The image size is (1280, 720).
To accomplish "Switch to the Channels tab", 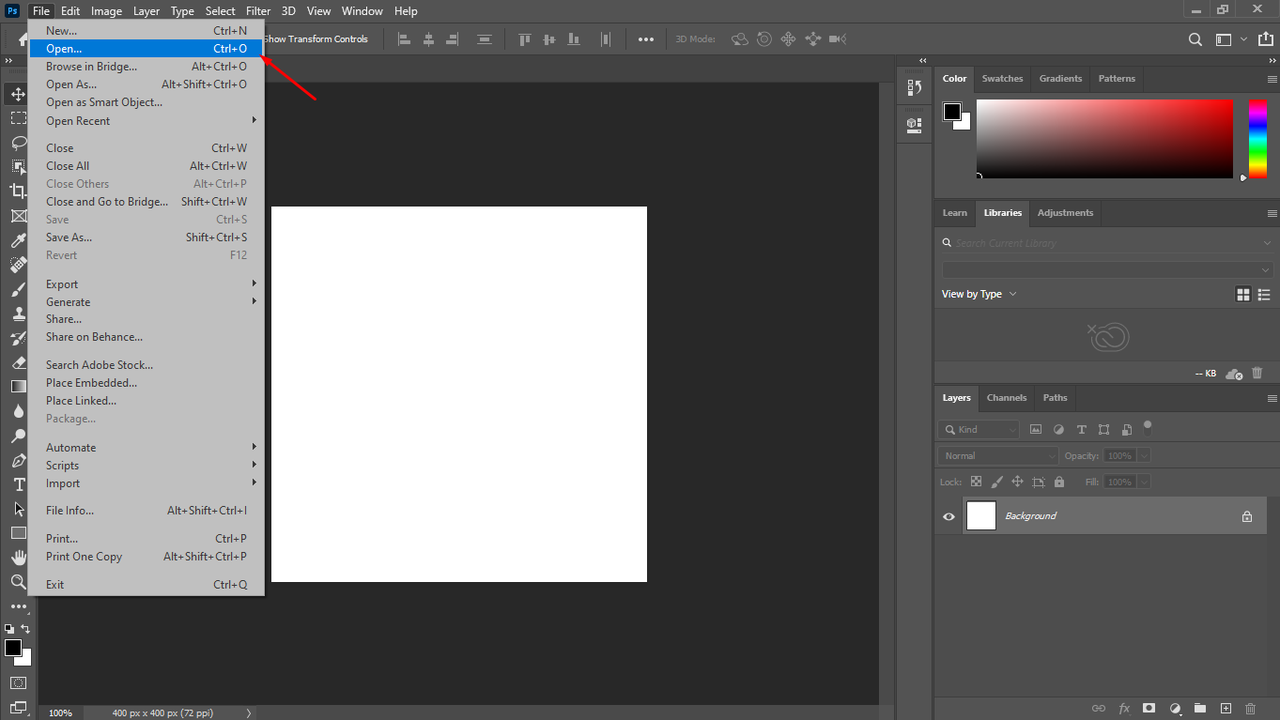I will pos(1006,398).
